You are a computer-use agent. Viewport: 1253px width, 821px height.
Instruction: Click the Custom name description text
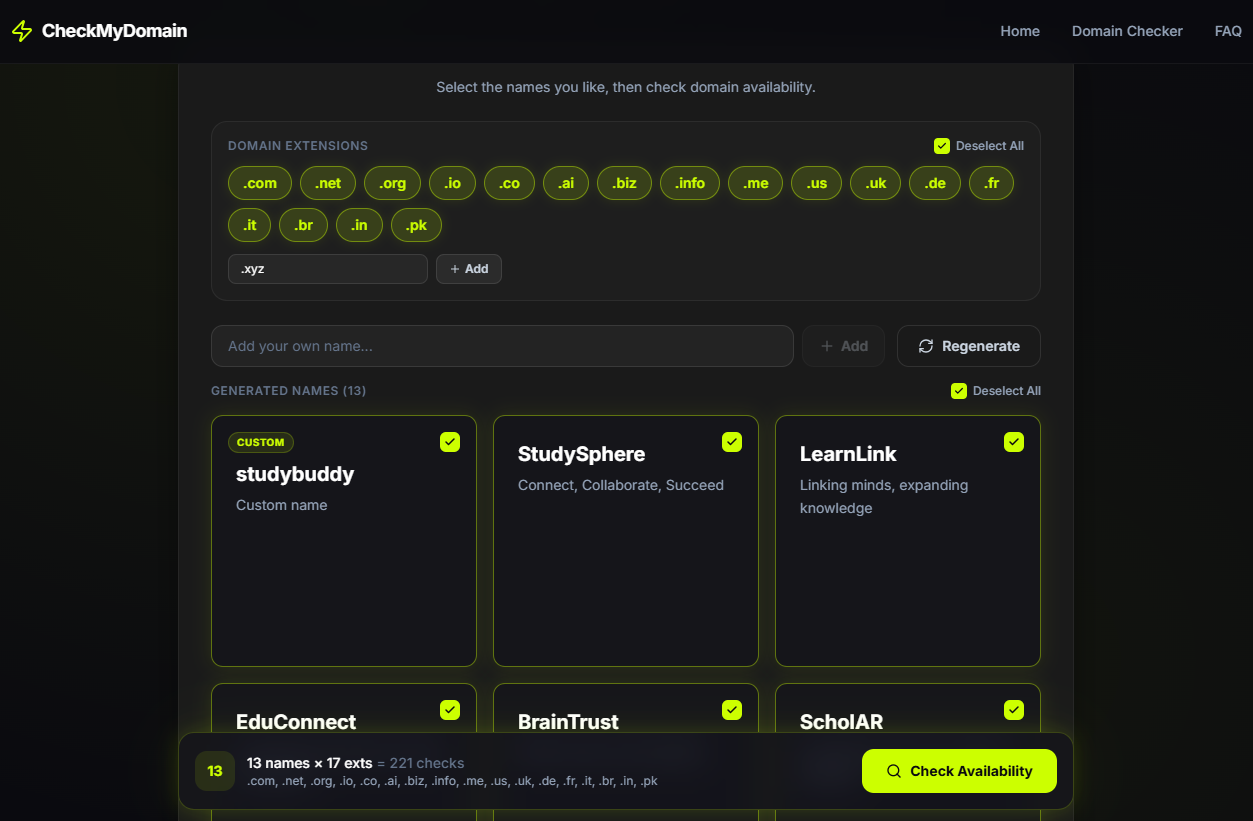pyautogui.click(x=282, y=505)
